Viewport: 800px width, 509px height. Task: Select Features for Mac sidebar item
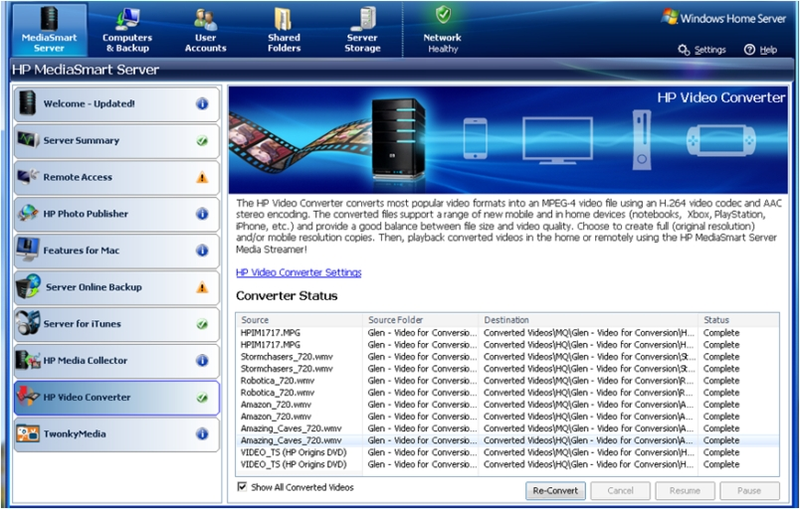click(117, 251)
